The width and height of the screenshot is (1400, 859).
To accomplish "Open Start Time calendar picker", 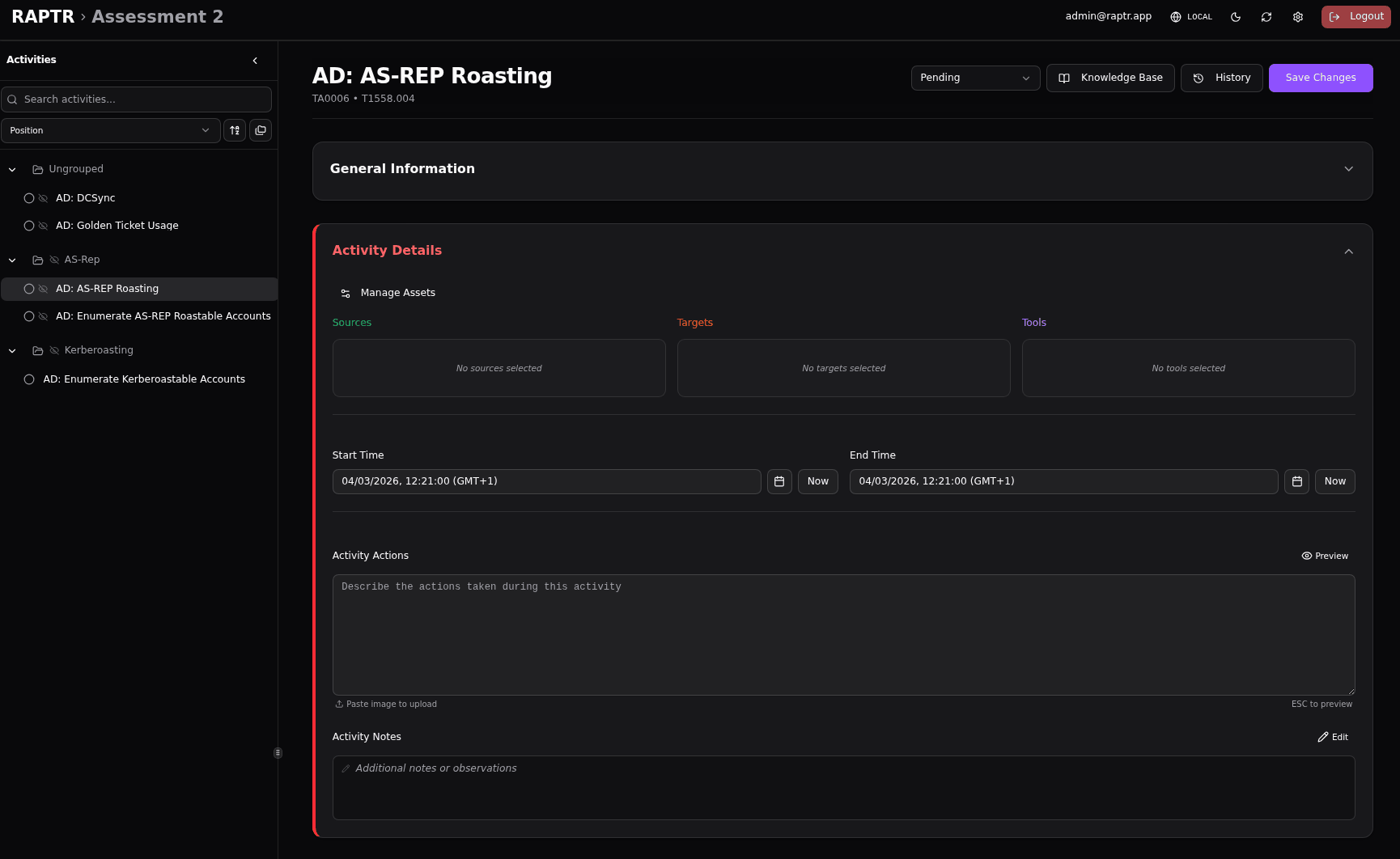I will tap(779, 481).
